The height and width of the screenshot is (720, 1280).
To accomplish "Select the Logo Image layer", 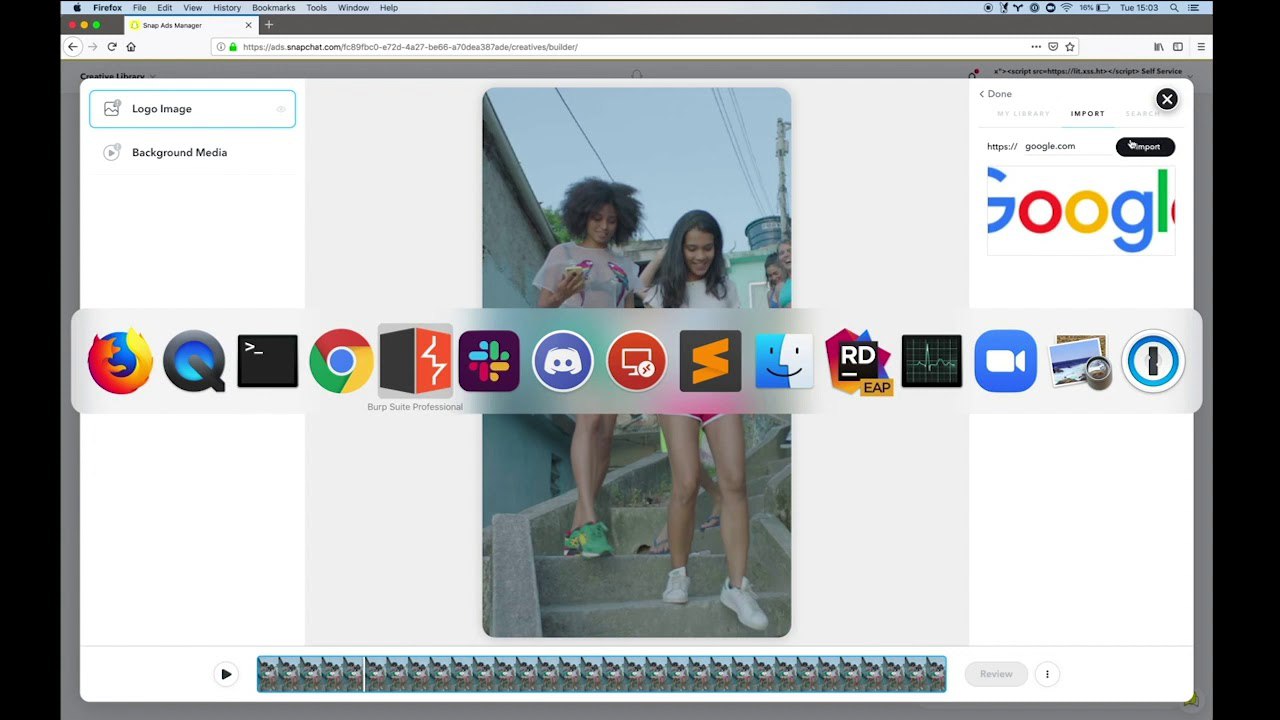I will (192, 109).
